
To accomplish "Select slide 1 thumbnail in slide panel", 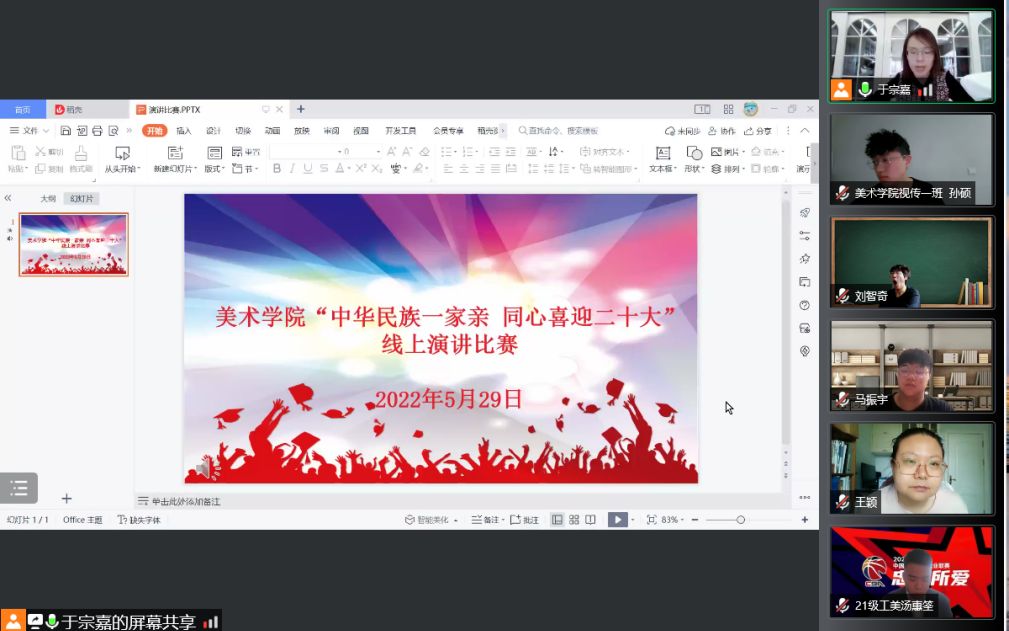I will [74, 244].
